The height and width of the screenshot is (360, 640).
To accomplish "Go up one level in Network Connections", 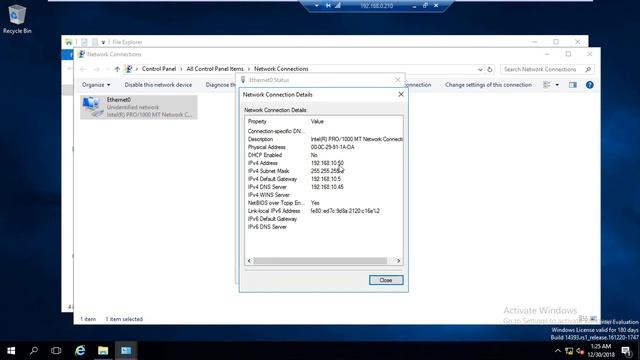I will [117, 69].
